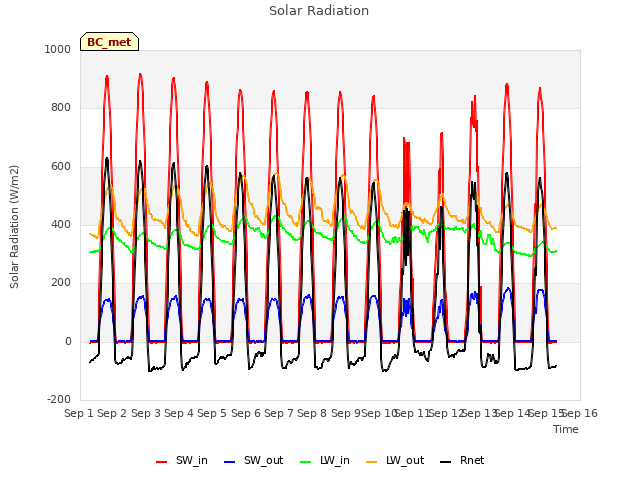Click the black Rnet legend swatch

[446, 462]
